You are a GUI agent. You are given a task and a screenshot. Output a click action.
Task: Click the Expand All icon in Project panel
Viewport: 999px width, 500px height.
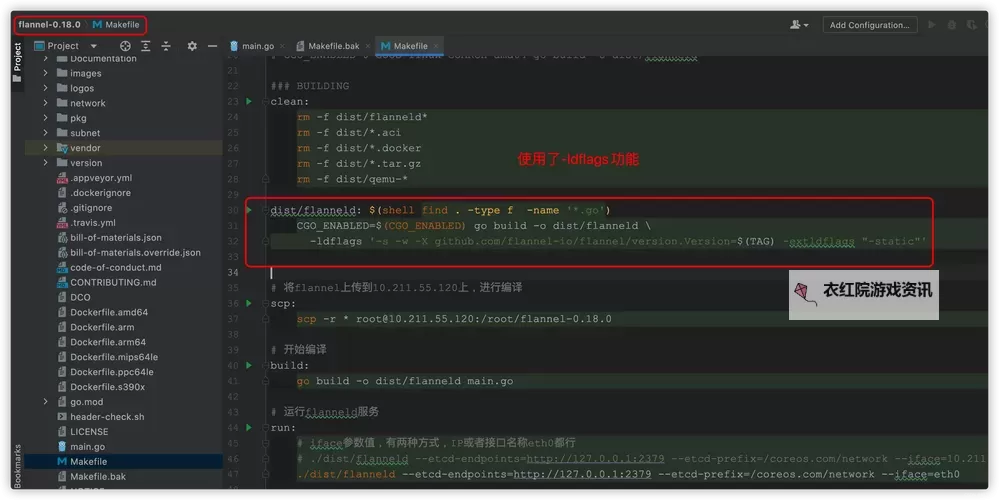146,46
